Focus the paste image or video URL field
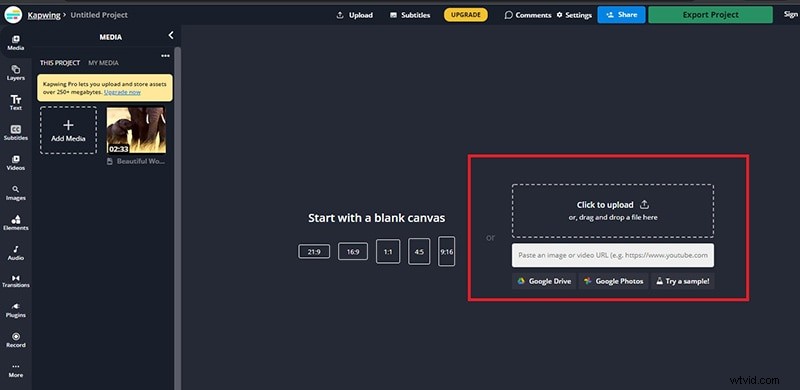The width and height of the screenshot is (800, 390). pyautogui.click(x=613, y=255)
